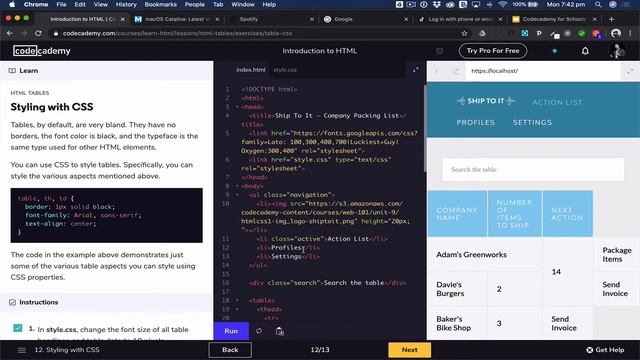
Task: Click the yellow Next button
Action: pyautogui.click(x=409, y=350)
